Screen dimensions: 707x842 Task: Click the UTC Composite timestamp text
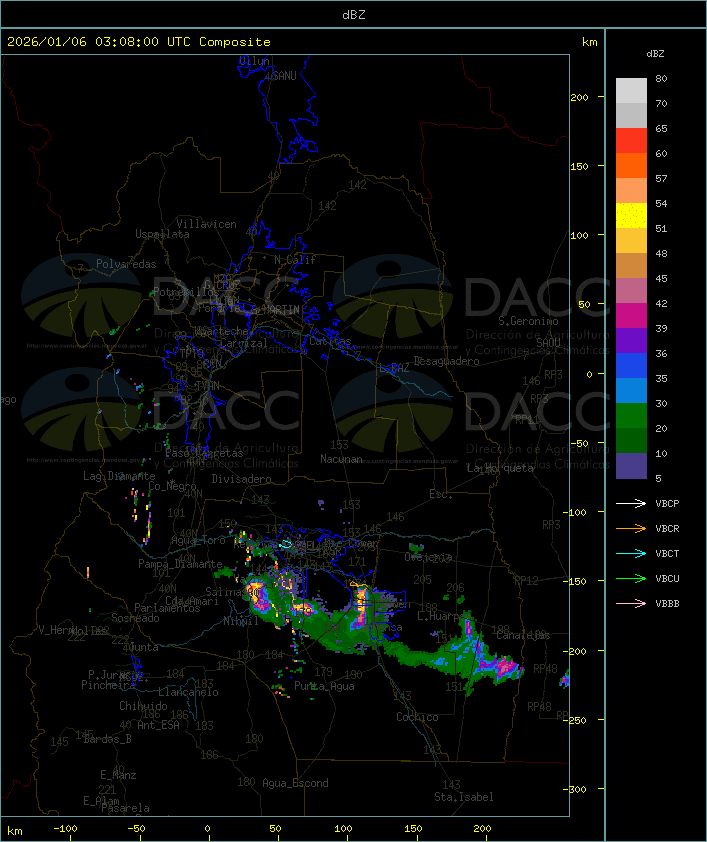coord(139,42)
